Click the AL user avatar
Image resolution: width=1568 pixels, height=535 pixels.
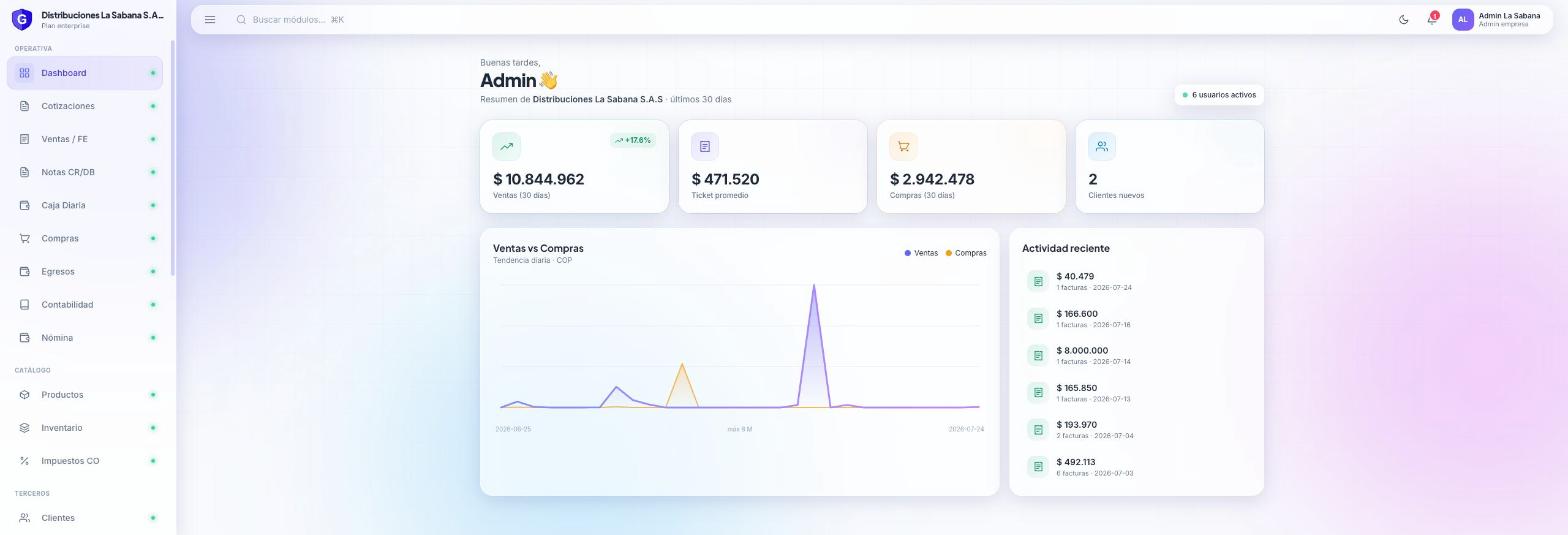(x=1462, y=20)
